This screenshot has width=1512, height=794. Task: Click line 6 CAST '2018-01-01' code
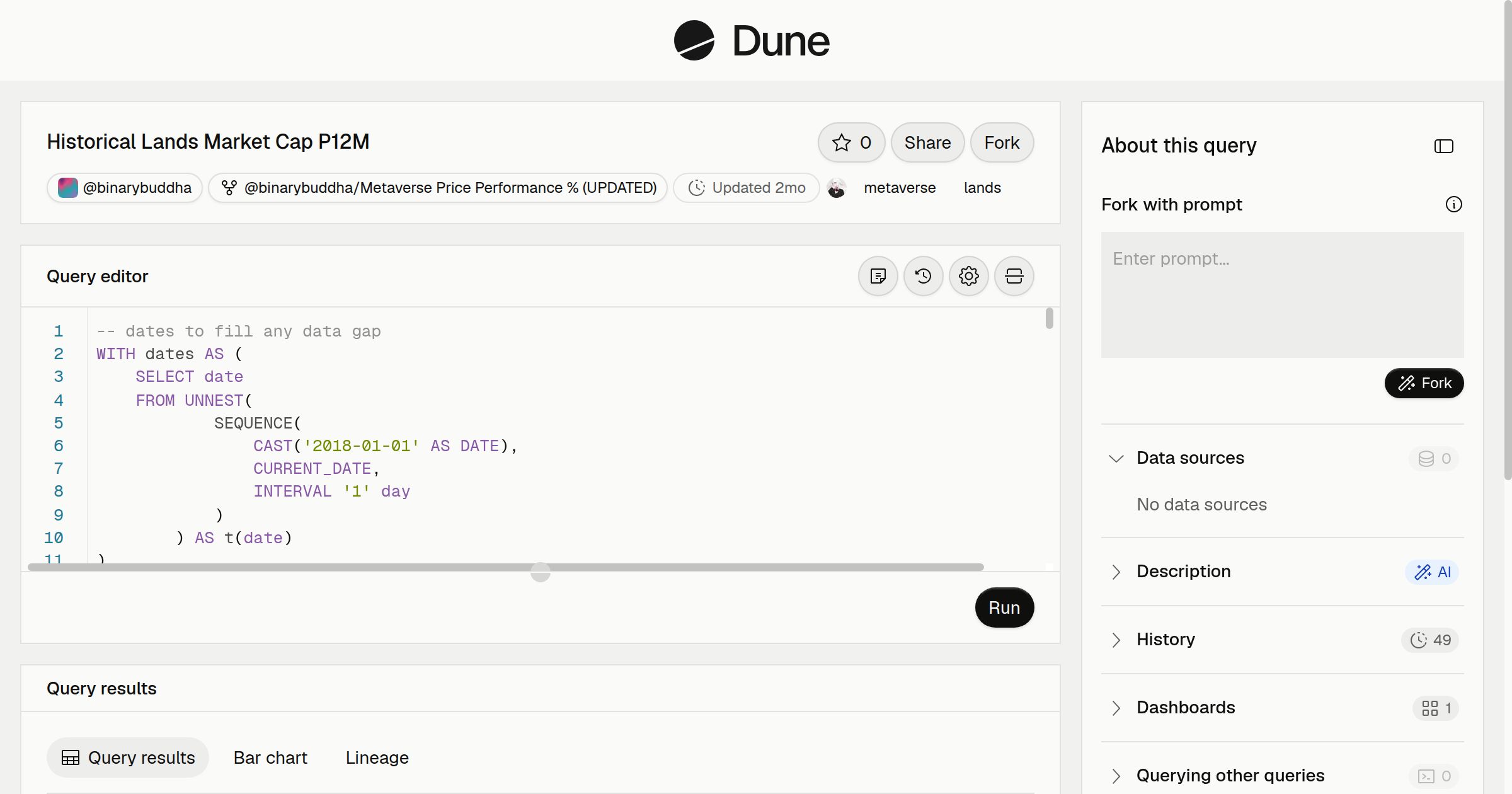pyautogui.click(x=385, y=446)
